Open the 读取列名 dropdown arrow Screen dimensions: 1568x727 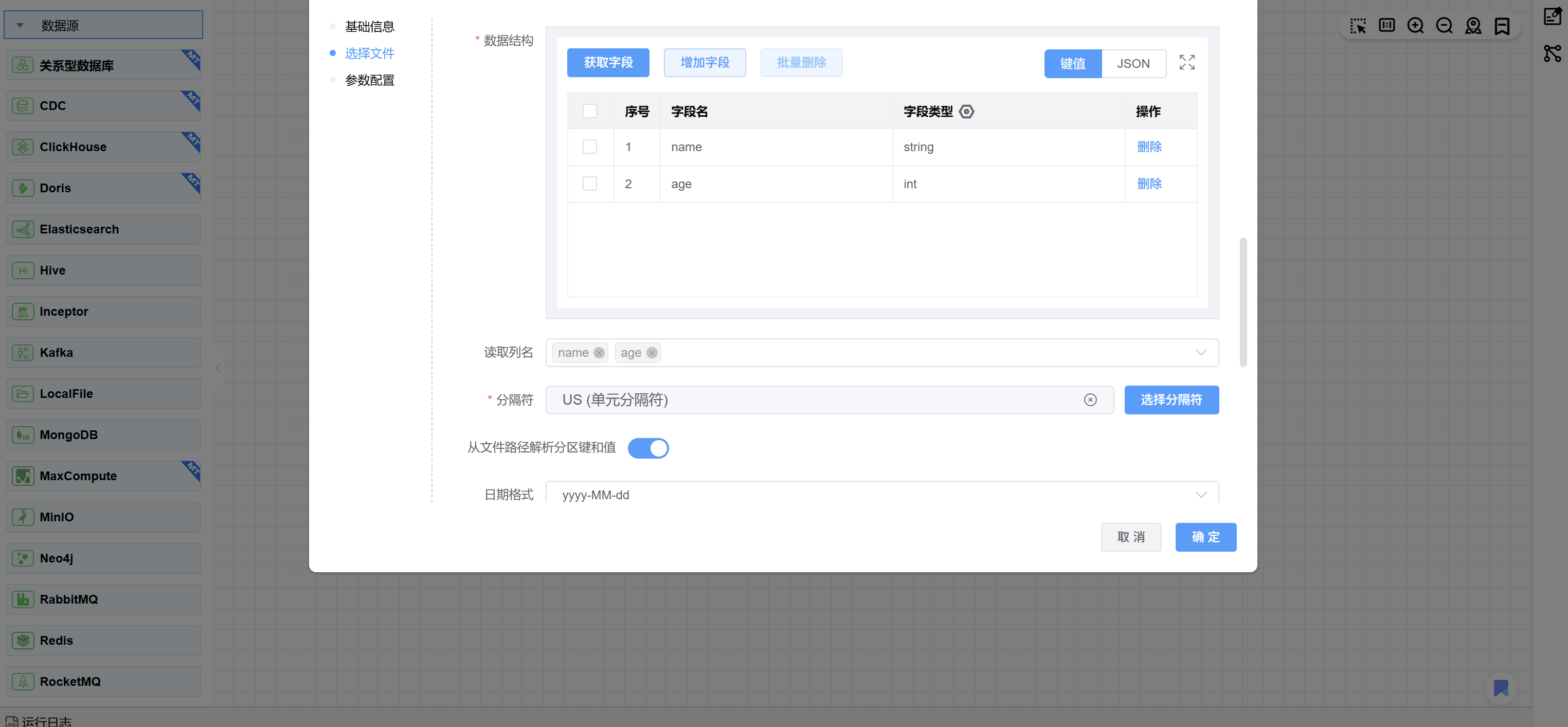(x=1200, y=353)
